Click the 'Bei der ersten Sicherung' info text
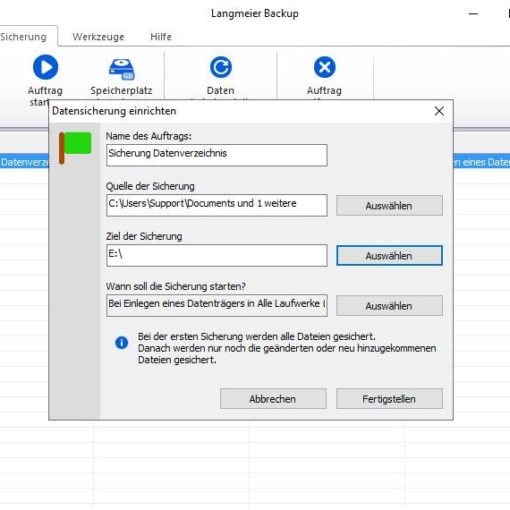 click(287, 348)
